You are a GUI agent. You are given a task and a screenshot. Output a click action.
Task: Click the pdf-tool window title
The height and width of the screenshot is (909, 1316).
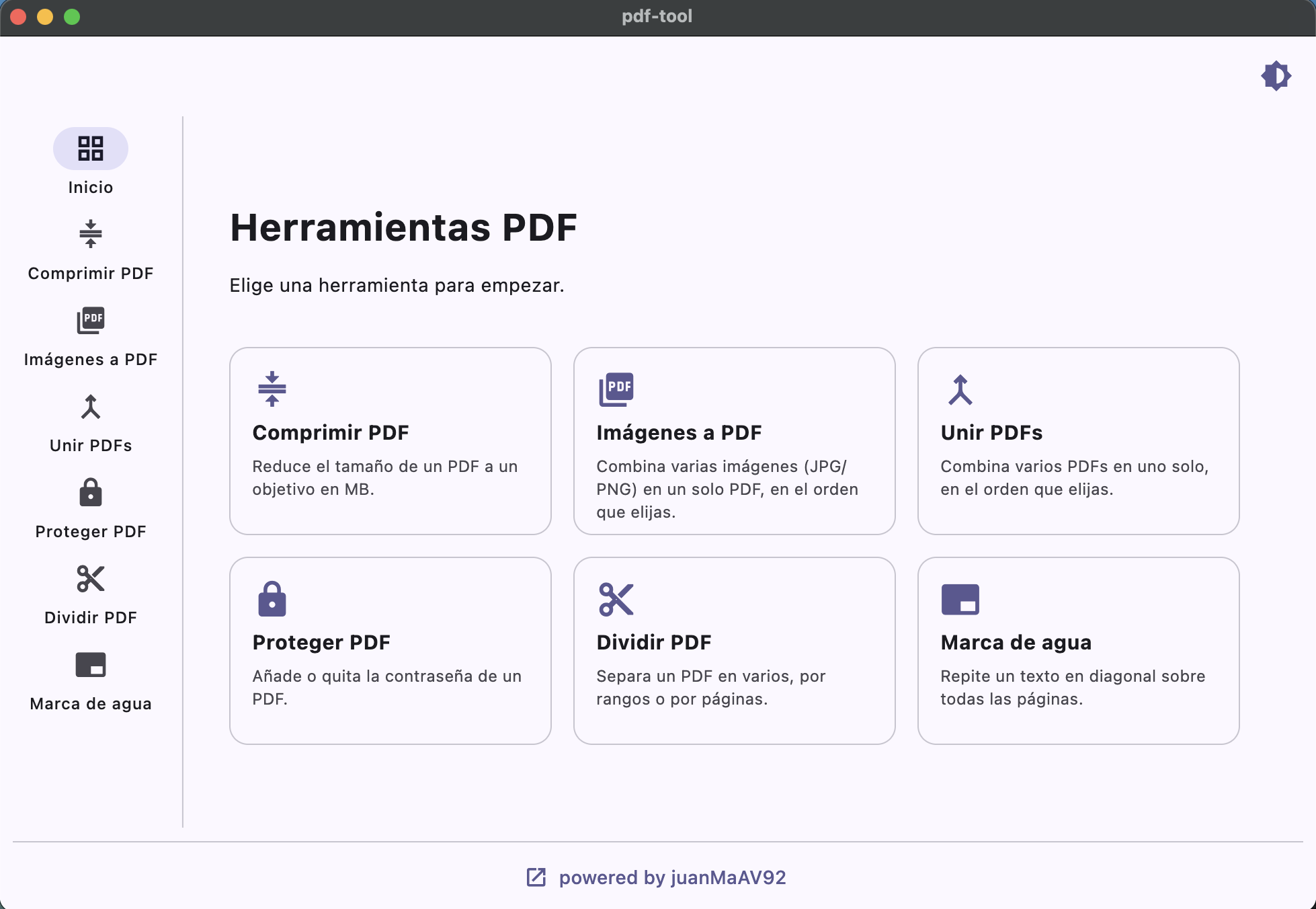[657, 16]
